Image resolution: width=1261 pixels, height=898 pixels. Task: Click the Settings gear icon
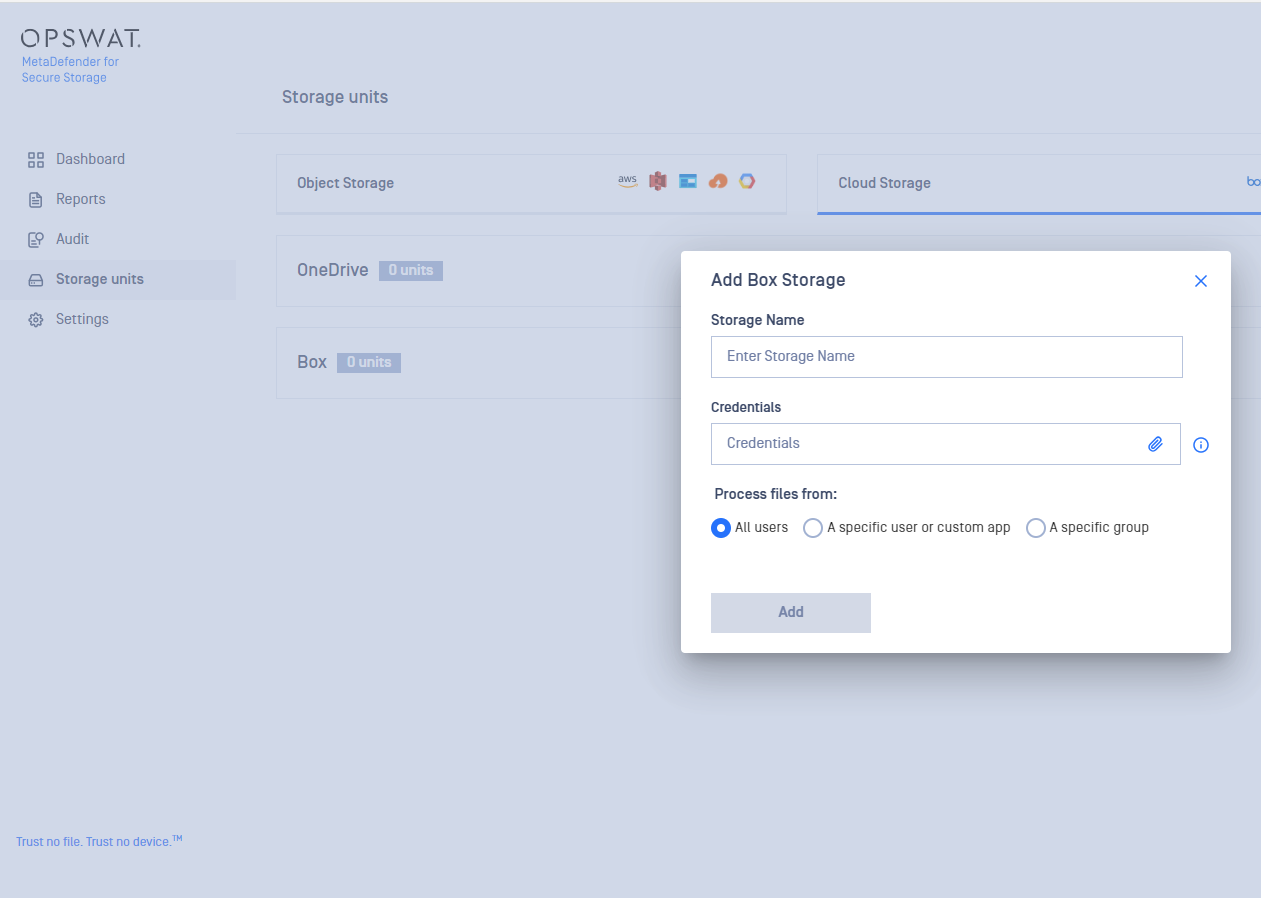pos(36,320)
